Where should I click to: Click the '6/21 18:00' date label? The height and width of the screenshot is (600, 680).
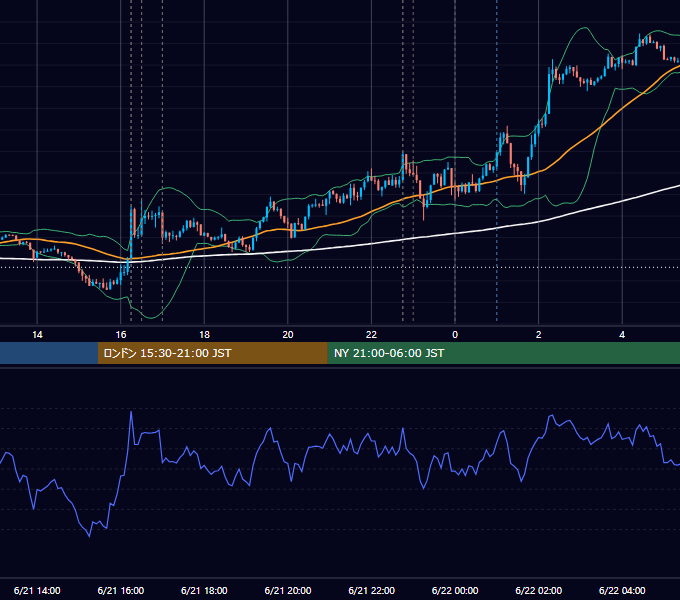pos(204,590)
